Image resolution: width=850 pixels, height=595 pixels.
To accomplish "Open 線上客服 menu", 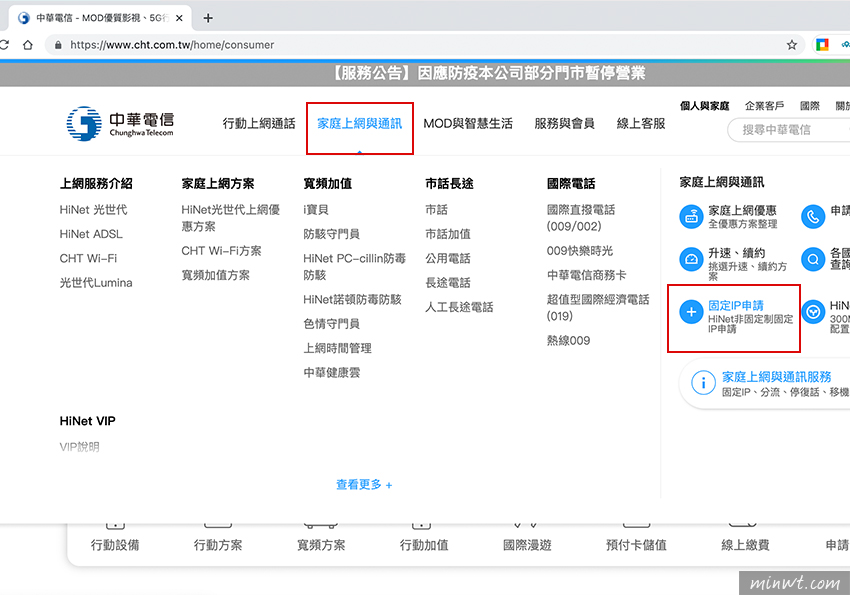I will coord(641,124).
